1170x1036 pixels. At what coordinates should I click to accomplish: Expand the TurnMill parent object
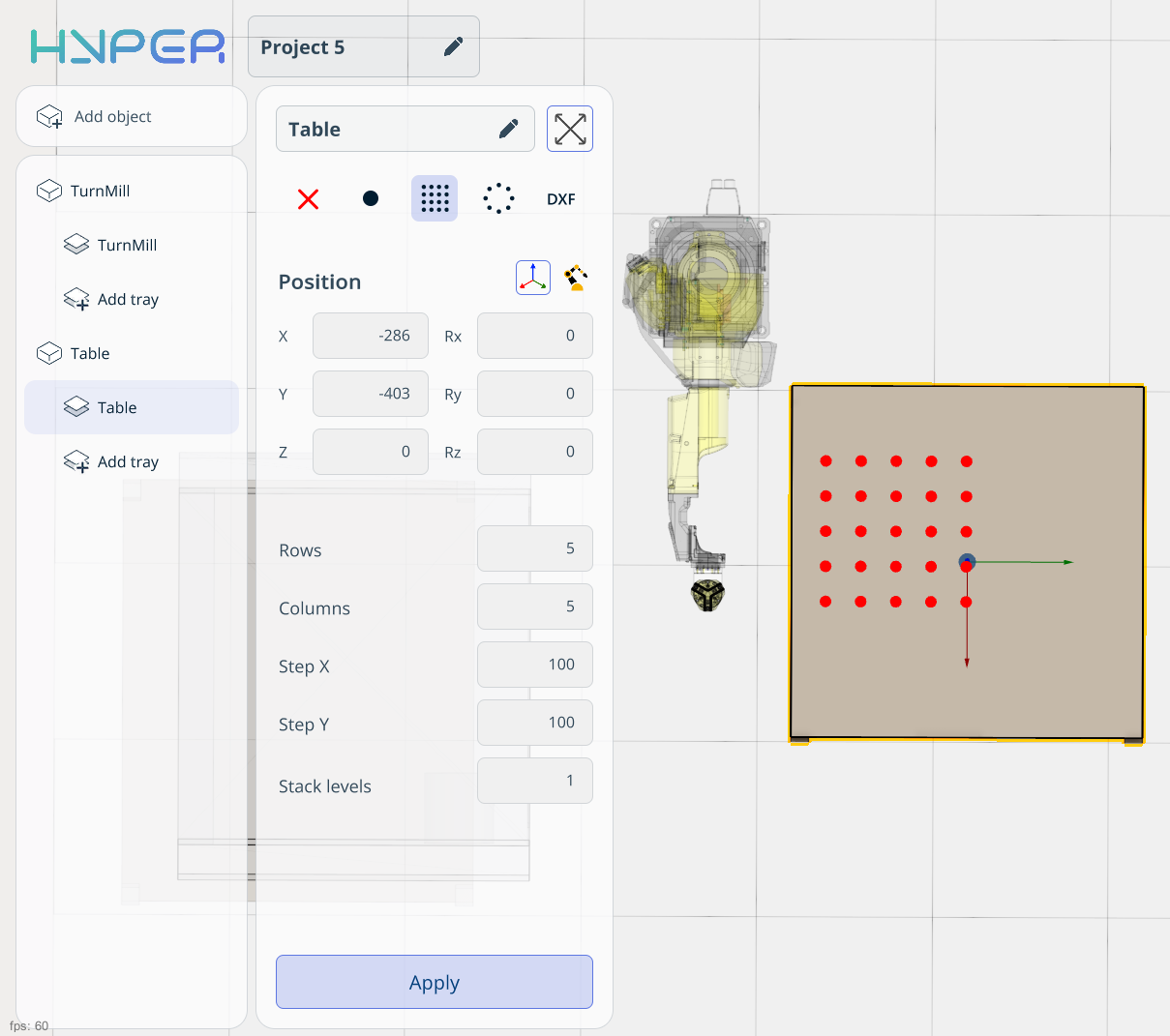click(x=100, y=191)
